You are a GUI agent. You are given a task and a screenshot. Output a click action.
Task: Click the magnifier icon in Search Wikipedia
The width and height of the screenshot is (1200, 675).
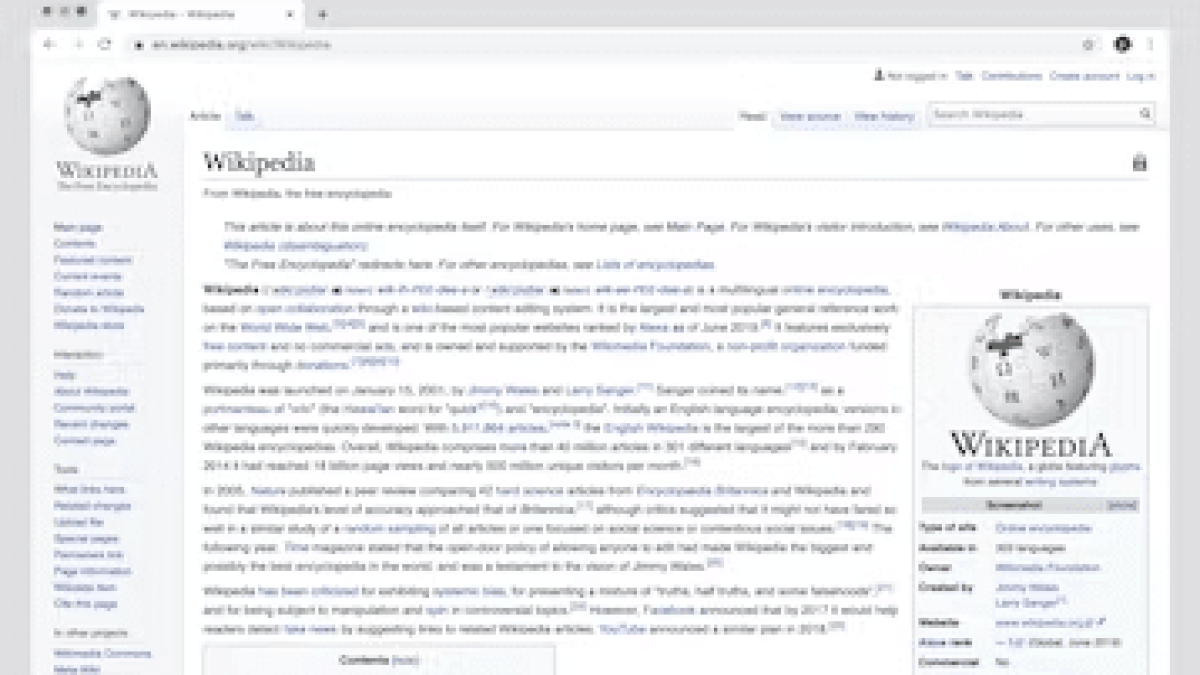pyautogui.click(x=1146, y=115)
